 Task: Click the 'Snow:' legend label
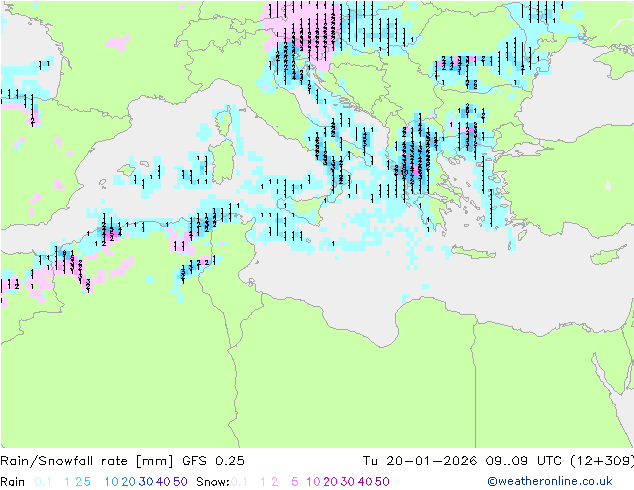(x=213, y=482)
